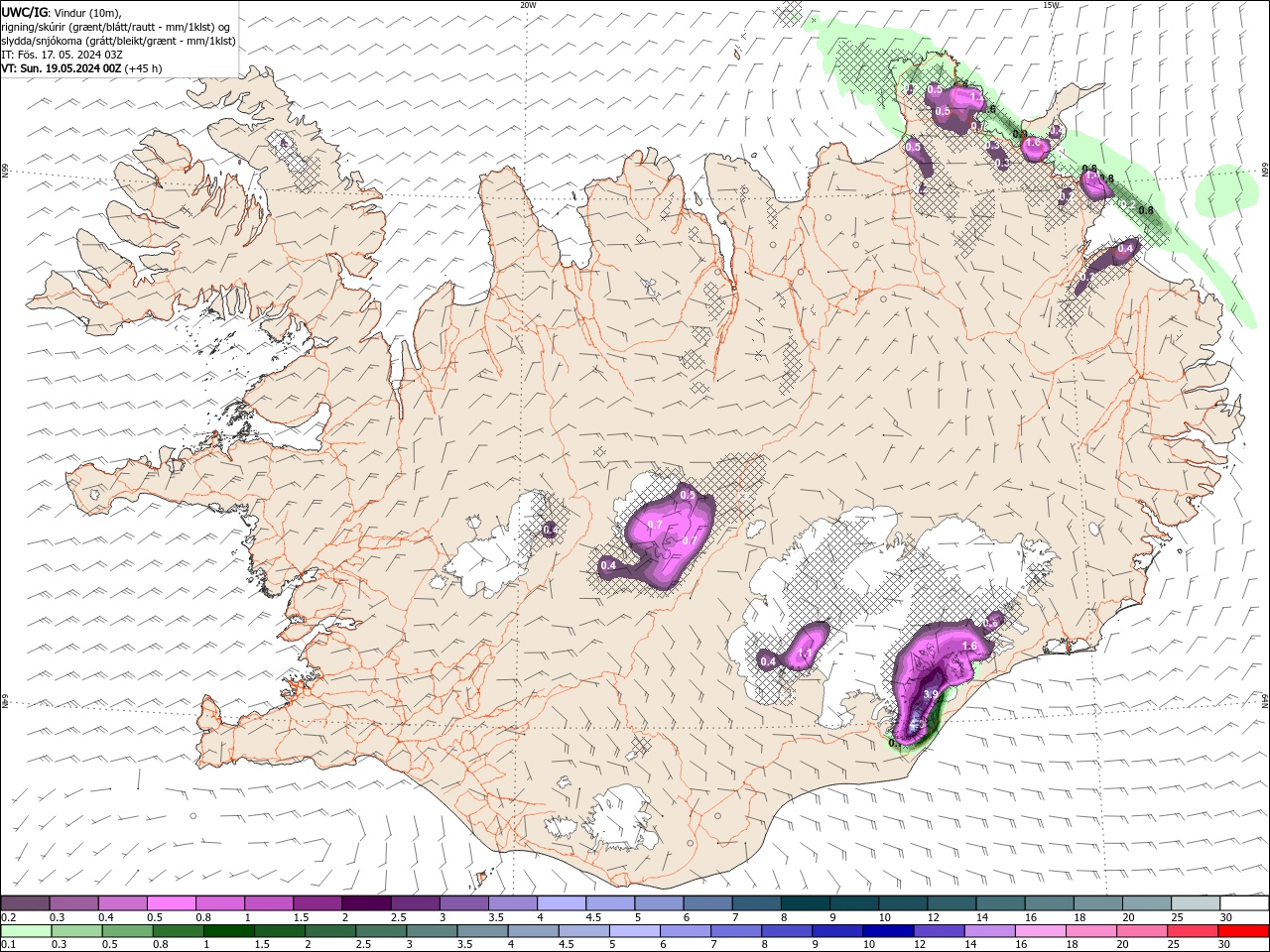
Task: Click the header text "UWC/IG: Vindur (10m),"
Action: pos(63,12)
